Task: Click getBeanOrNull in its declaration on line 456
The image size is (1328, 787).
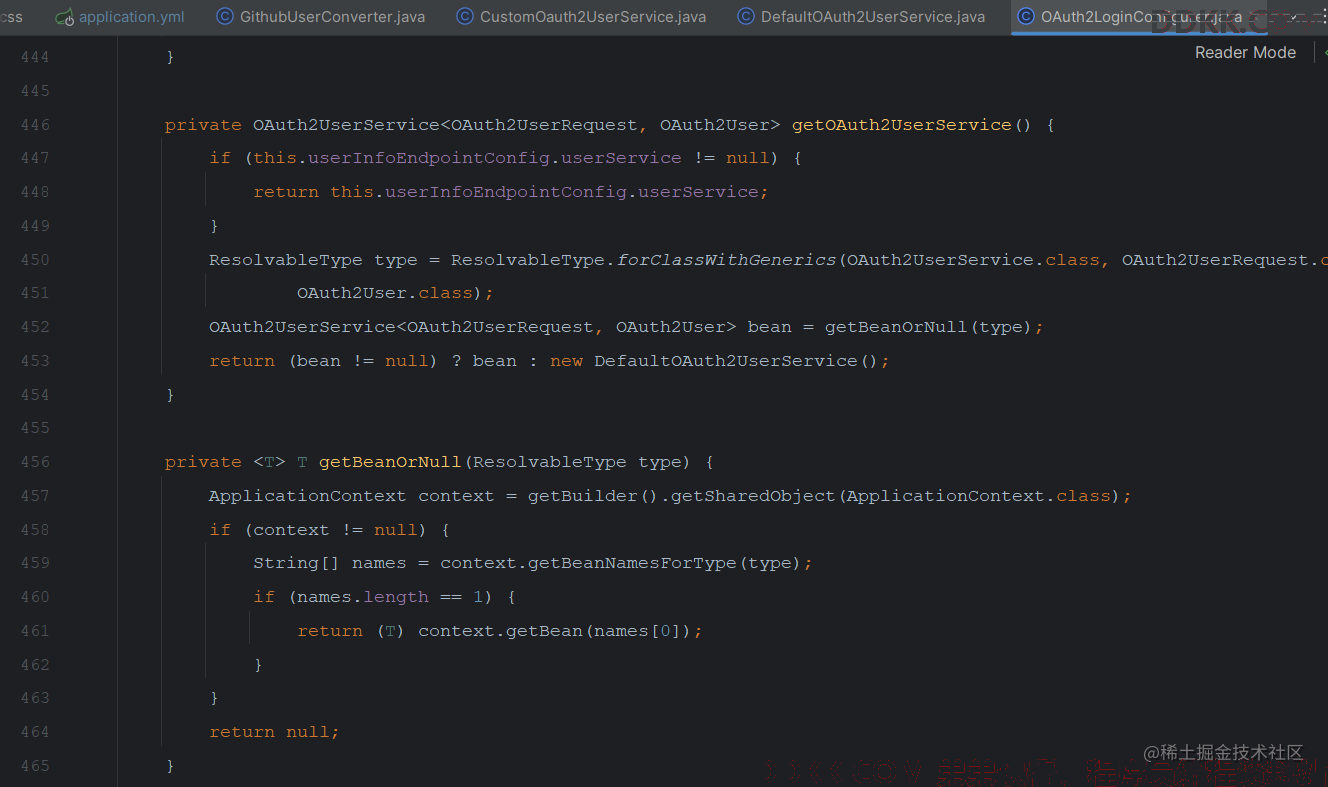Action: pos(390,462)
